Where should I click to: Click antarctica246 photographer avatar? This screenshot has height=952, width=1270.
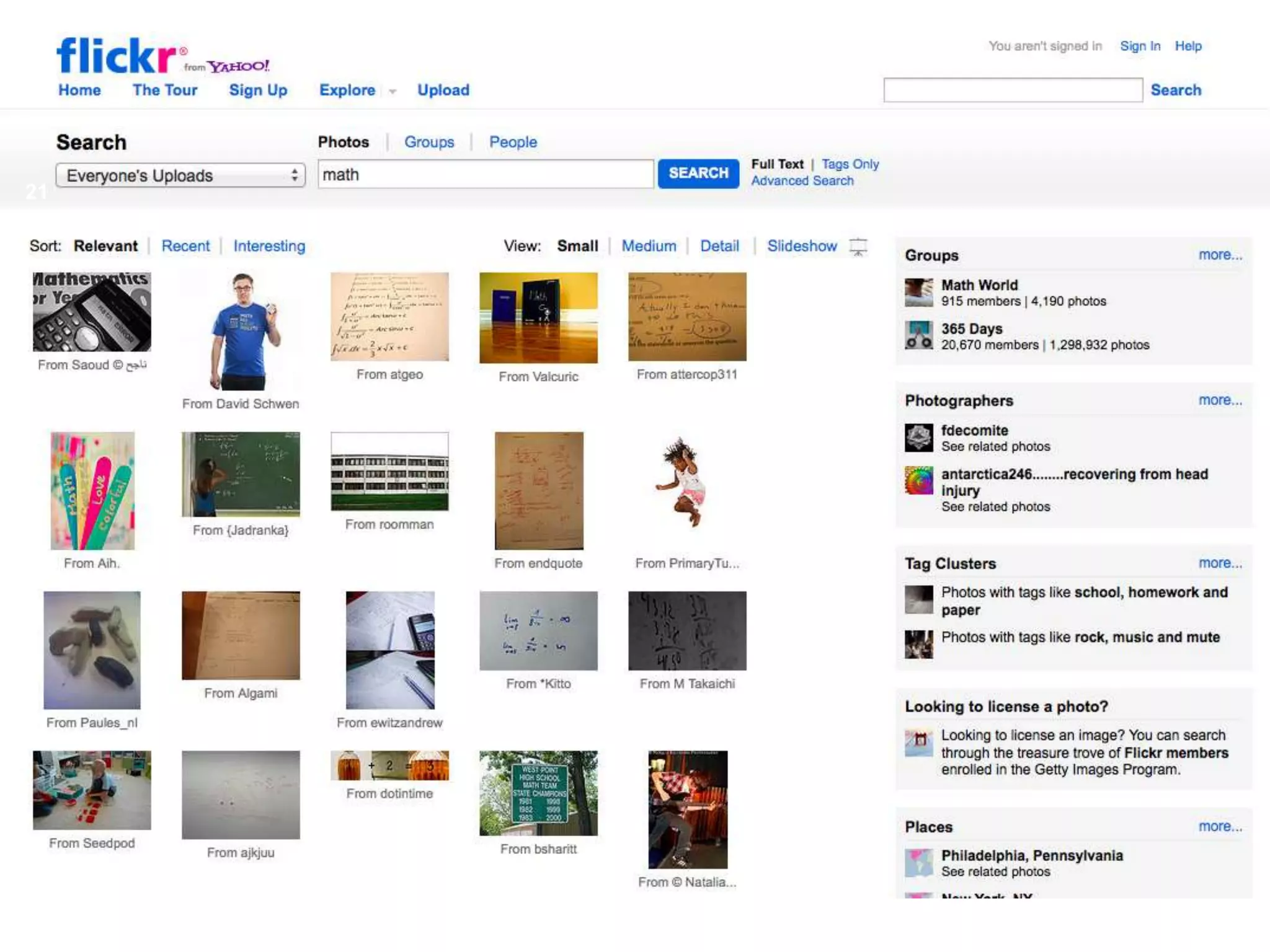coord(918,480)
